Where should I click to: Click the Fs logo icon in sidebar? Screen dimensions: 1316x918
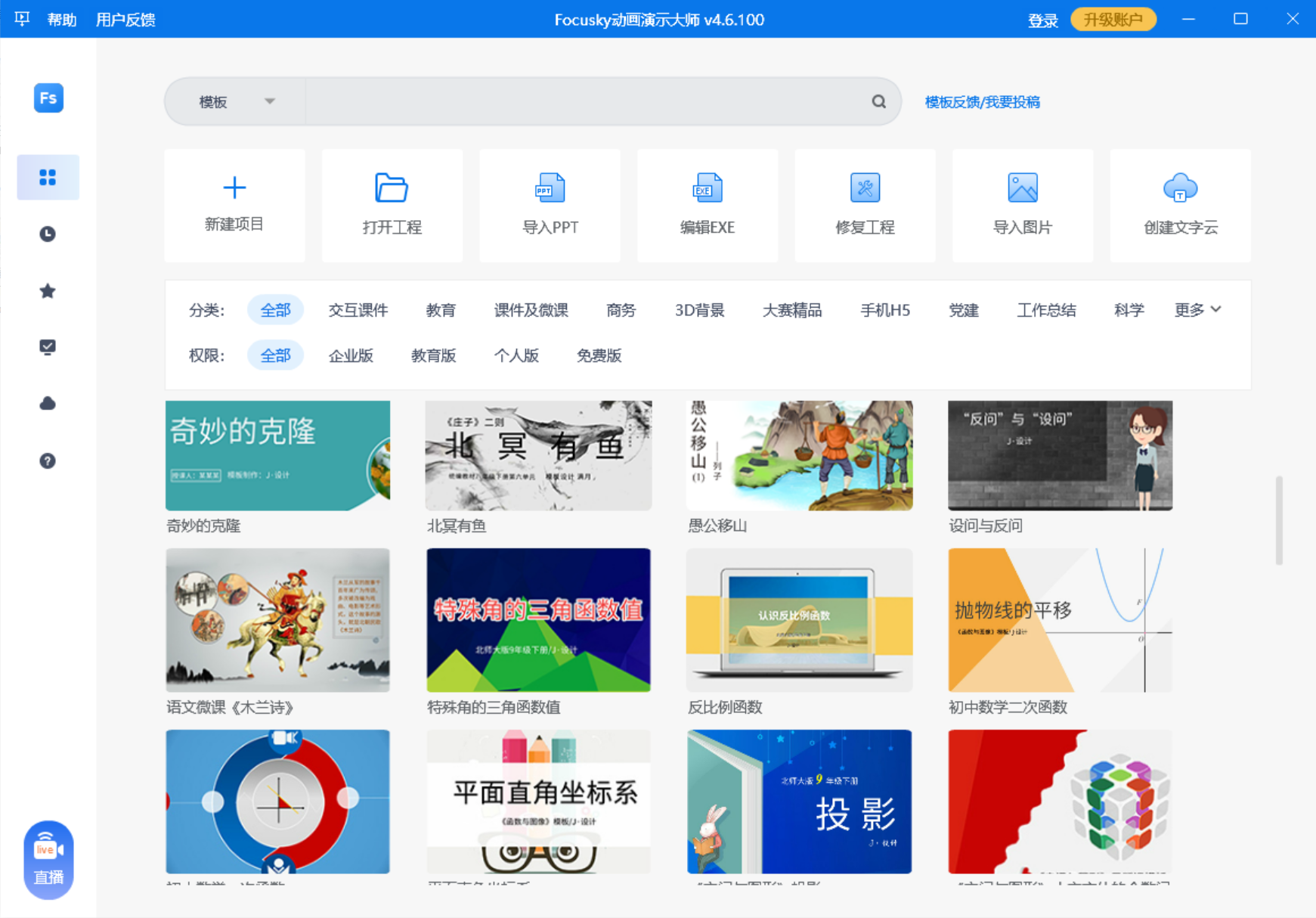(48, 98)
